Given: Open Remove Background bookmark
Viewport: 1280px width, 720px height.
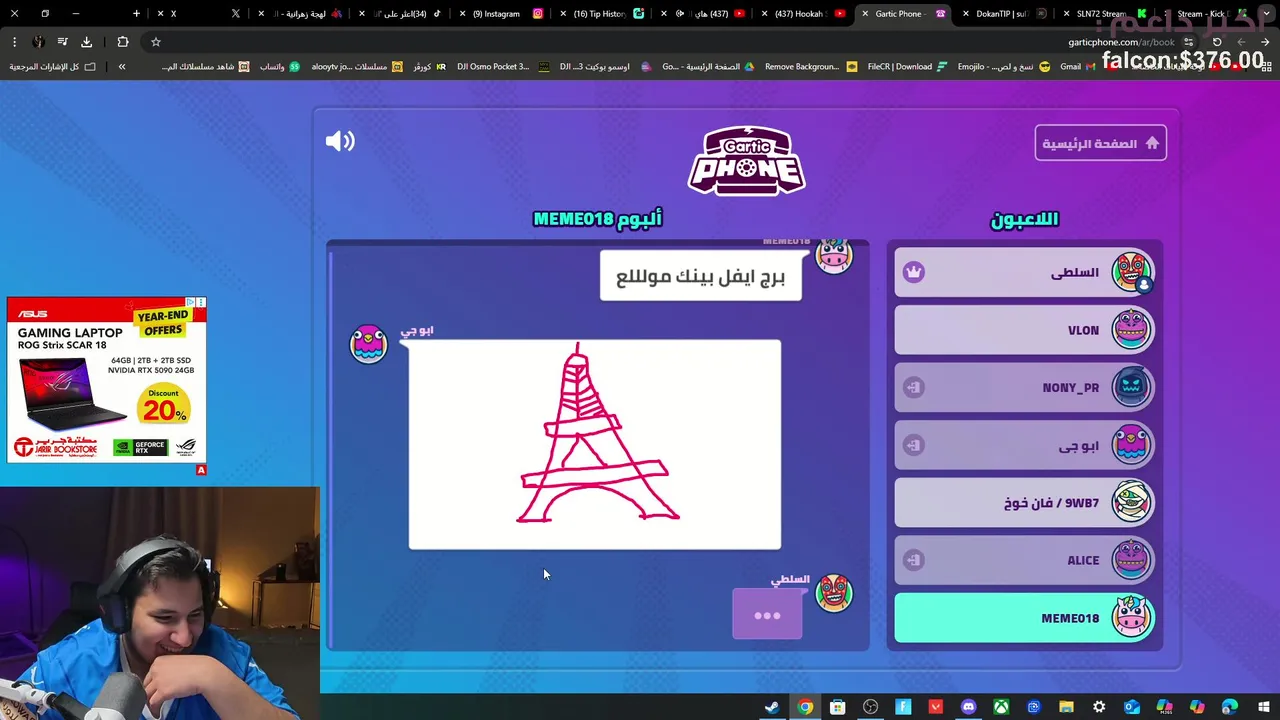Looking at the screenshot, I should point(810,67).
